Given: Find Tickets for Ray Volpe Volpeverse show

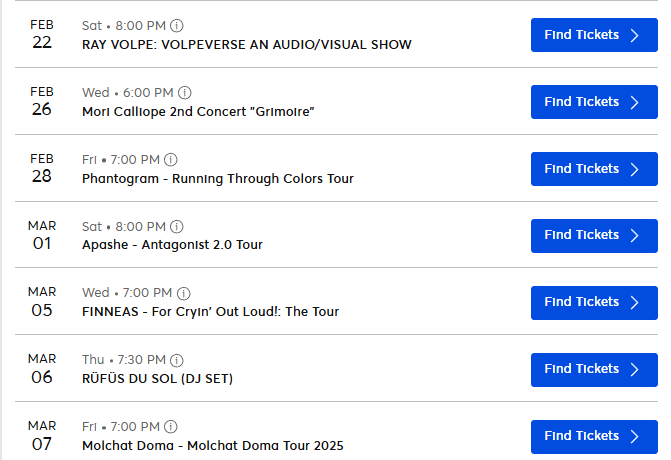Looking at the screenshot, I should tap(594, 35).
